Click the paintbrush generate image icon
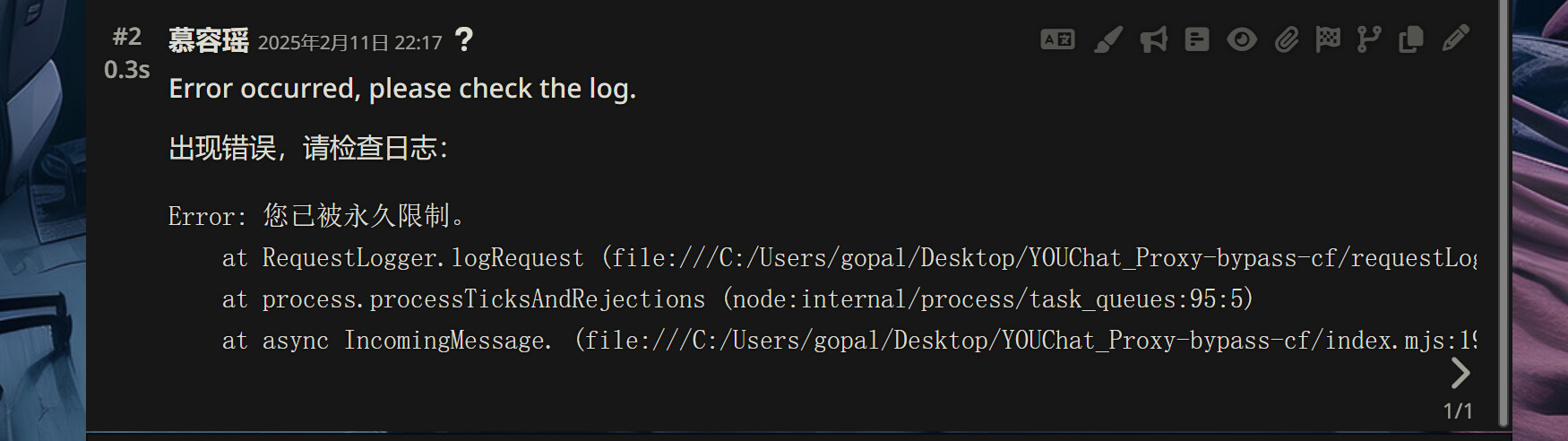Viewport: 1568px width, 441px height. [x=1108, y=39]
